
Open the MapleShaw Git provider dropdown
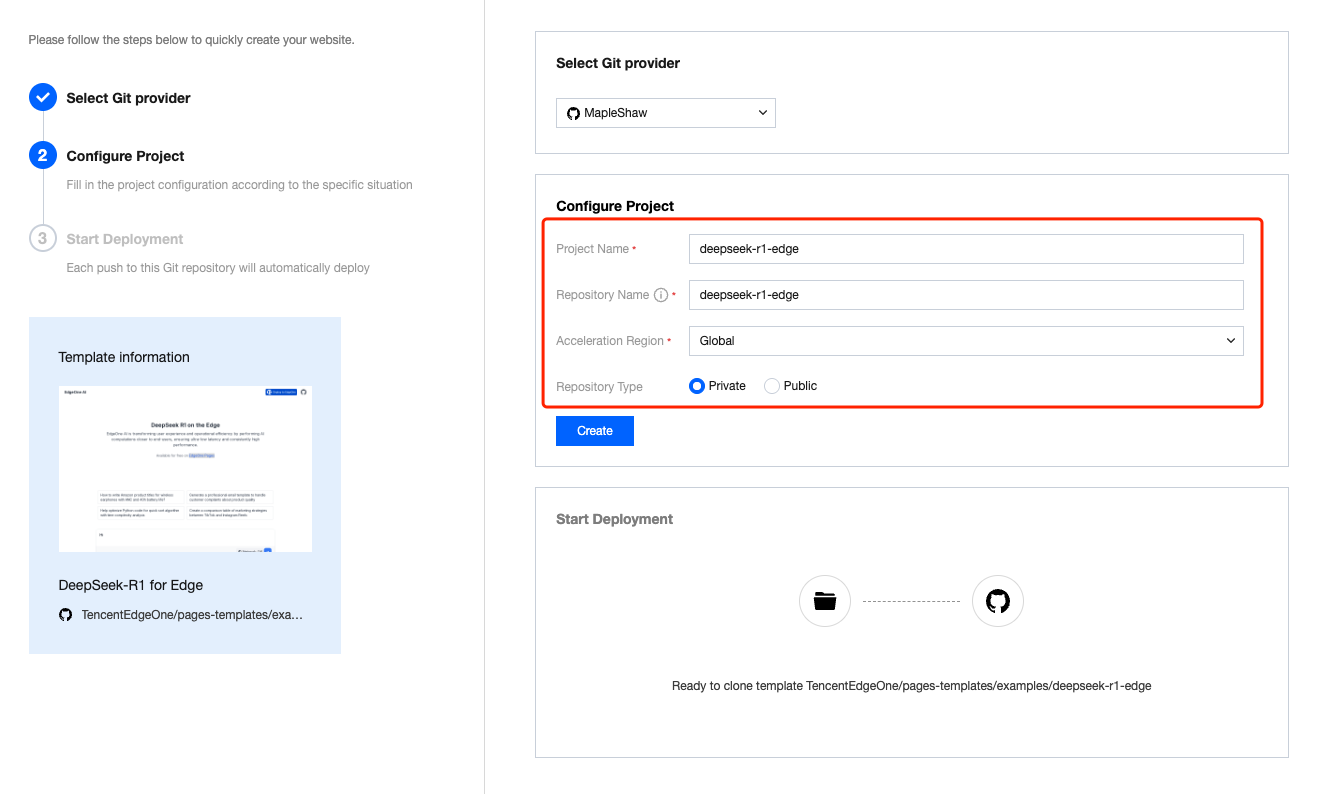click(x=666, y=113)
